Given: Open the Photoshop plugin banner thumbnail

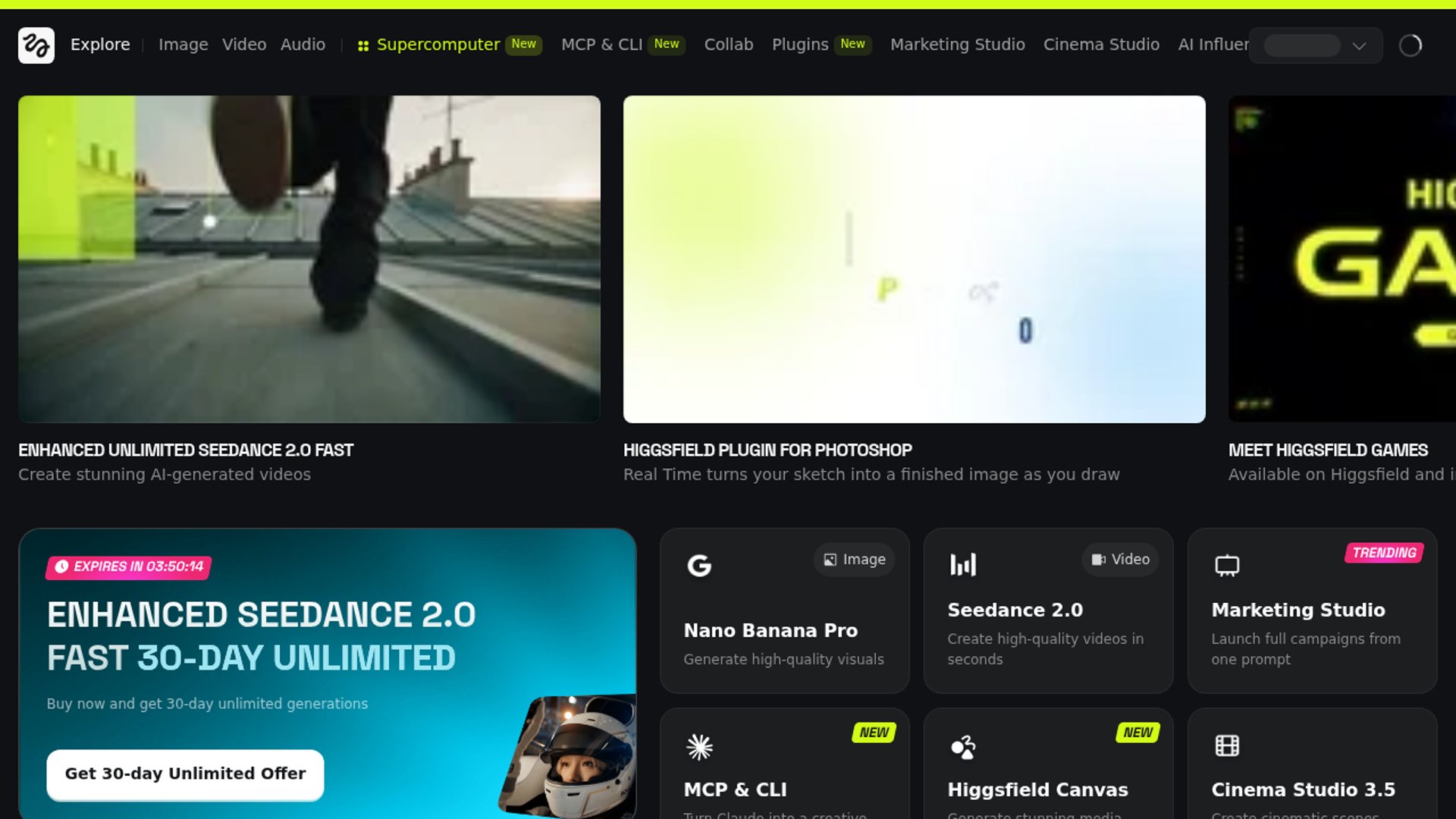Looking at the screenshot, I should (915, 259).
